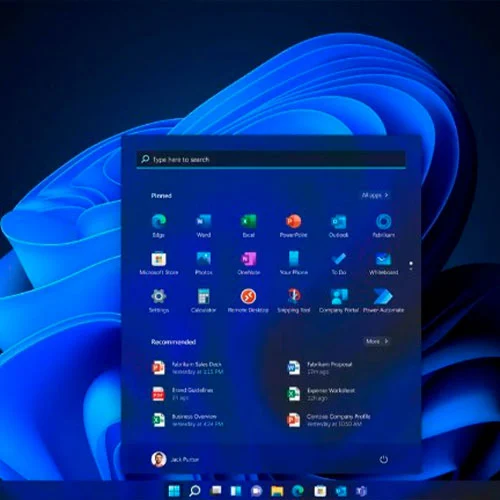The image size is (500, 500).
Task: Launch Power Automate from pinned apps
Action: click(x=383, y=301)
